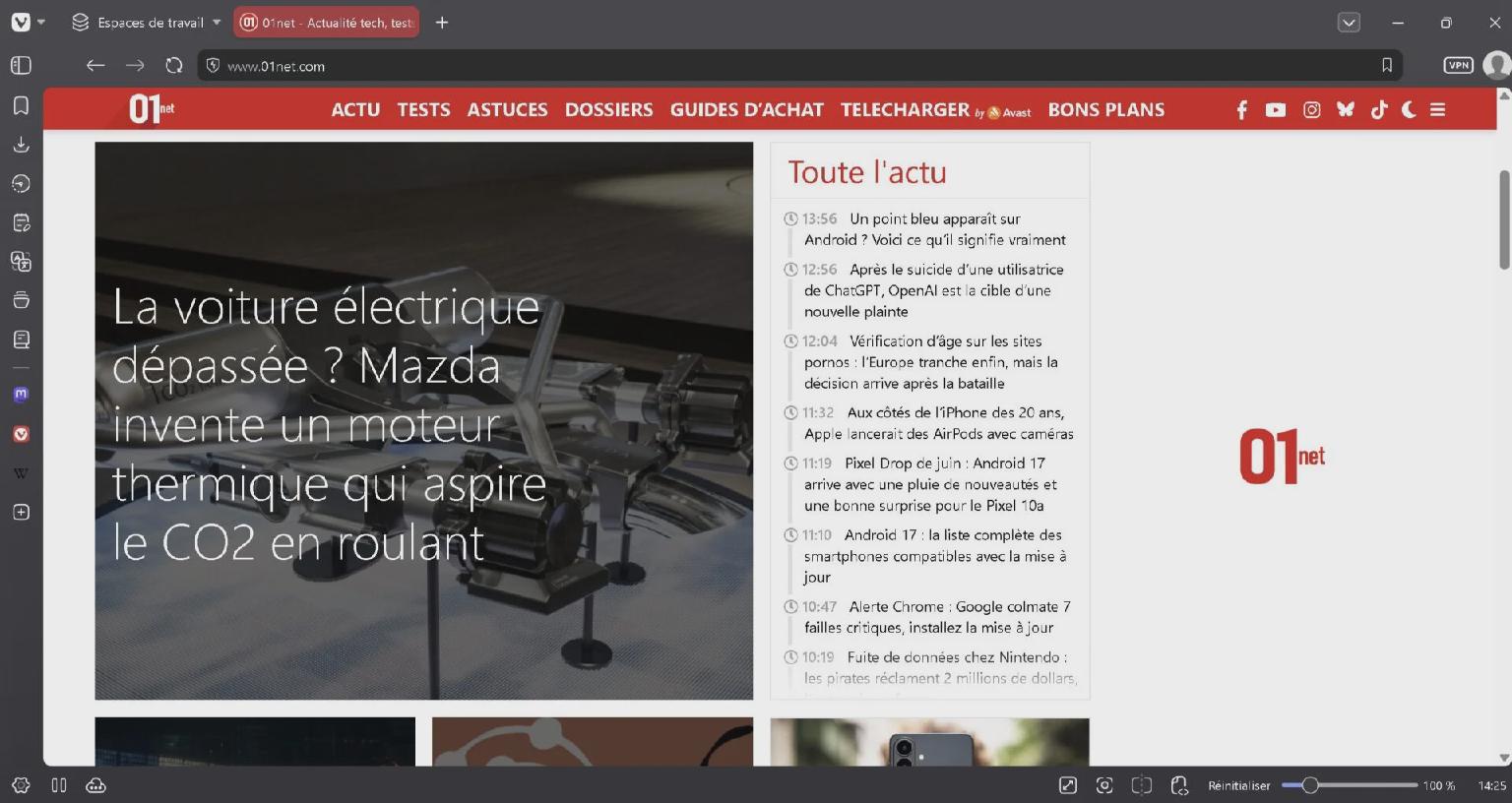Screen dimensions: 1512x803
Task: Open the Vivaldi web panel
Action: coord(21,434)
